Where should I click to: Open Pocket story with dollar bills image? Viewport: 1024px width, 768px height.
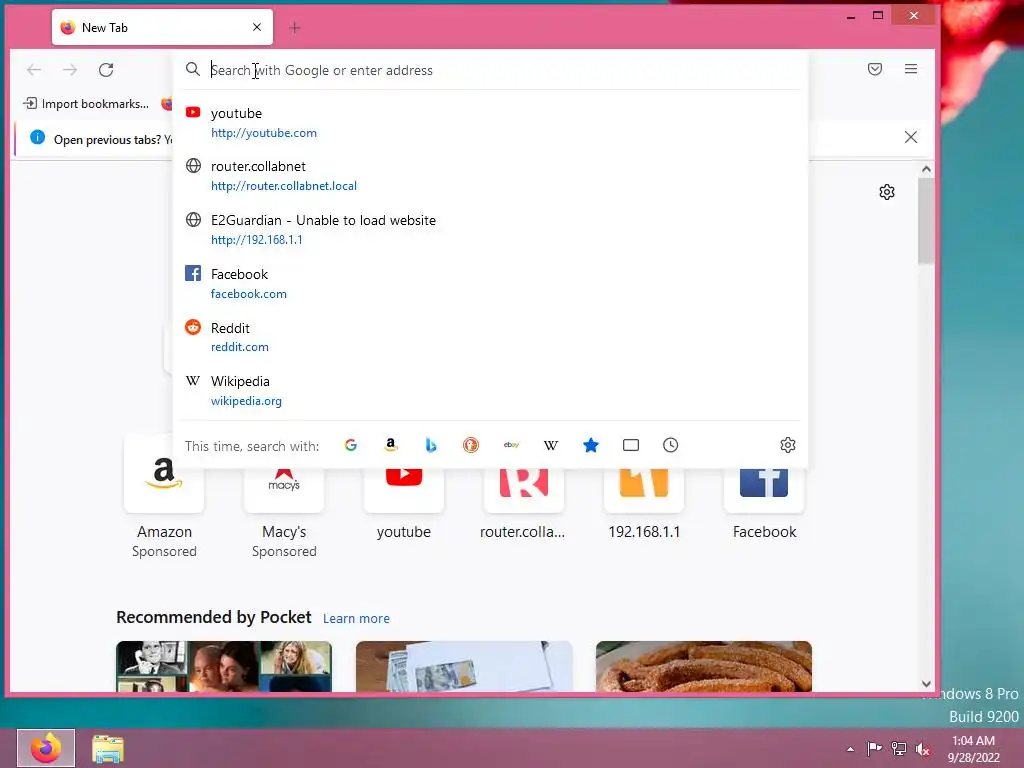click(464, 666)
